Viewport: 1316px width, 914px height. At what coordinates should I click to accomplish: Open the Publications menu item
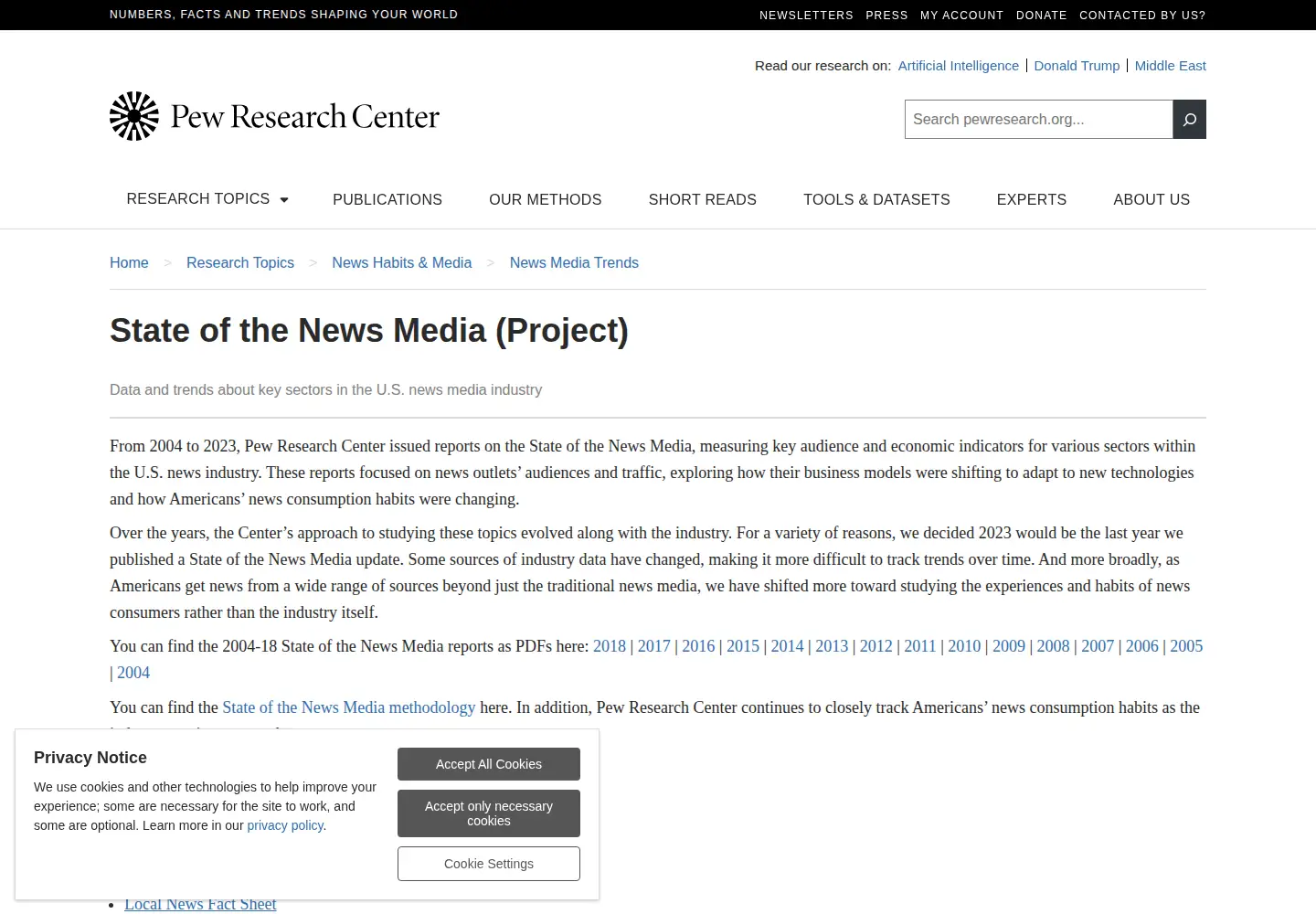[x=387, y=199]
